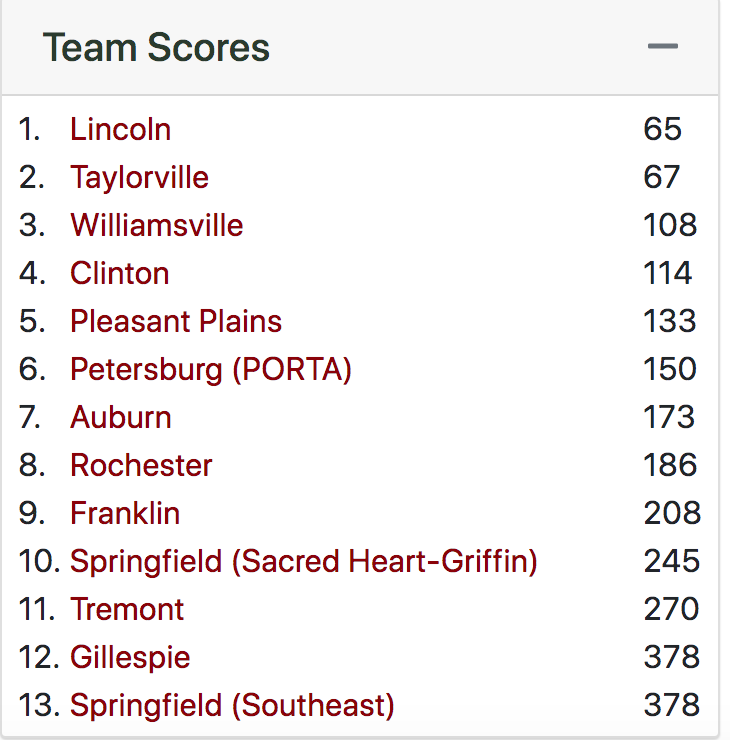Viewport: 730px width, 740px height.
Task: Open the Gillespie team link
Action: [130, 657]
